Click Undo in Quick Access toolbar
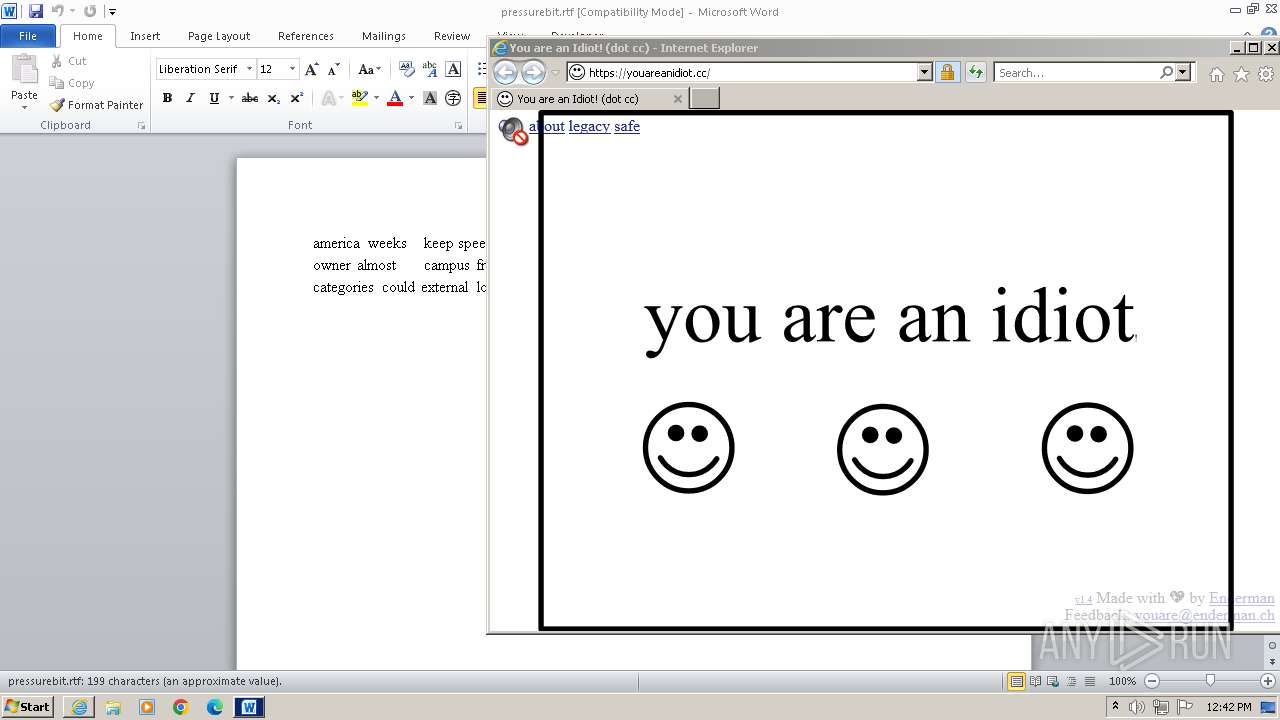The height and width of the screenshot is (720, 1280). pos(57,11)
